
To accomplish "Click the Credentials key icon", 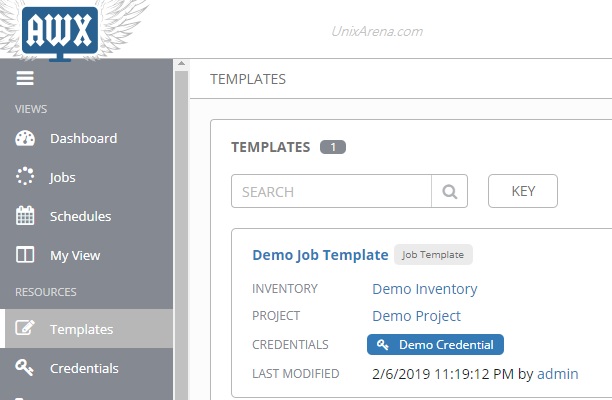I will [26, 368].
